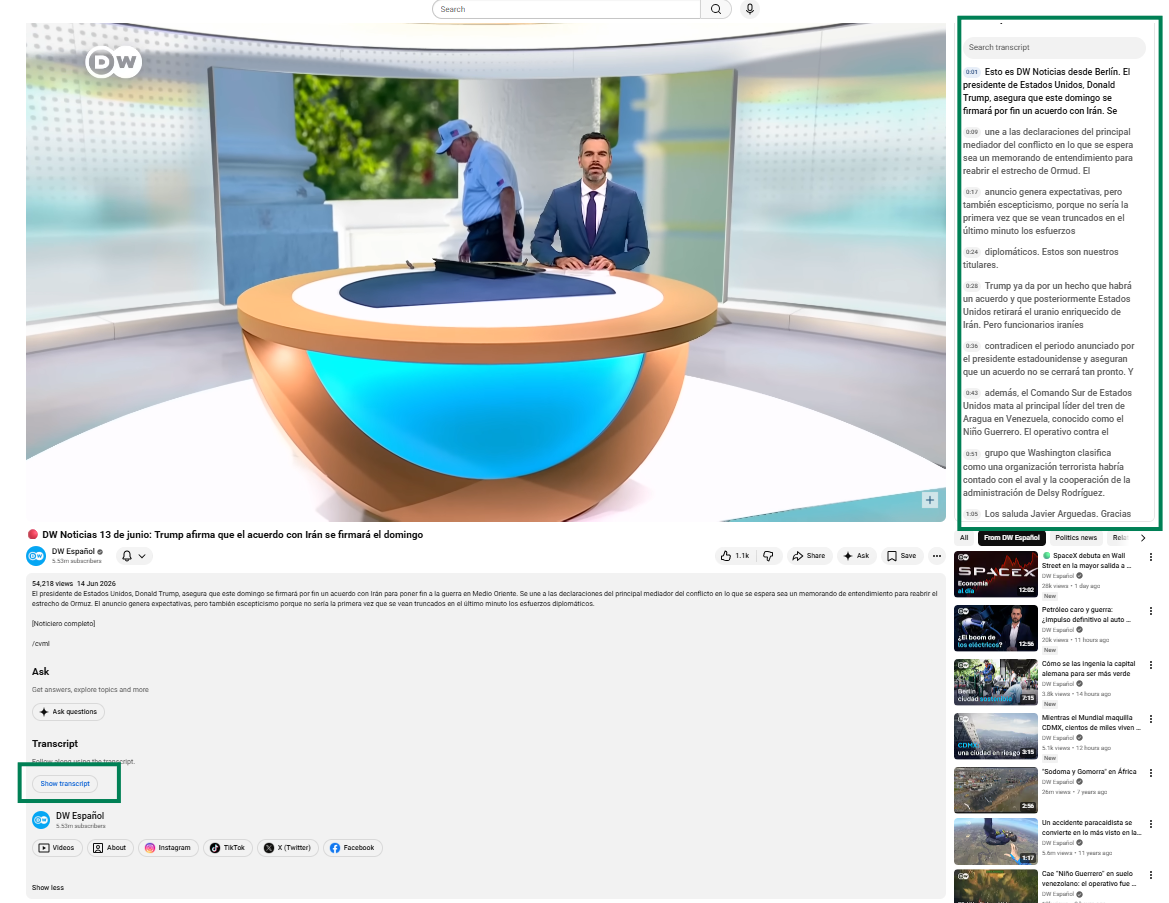Jump to transcript timestamp 0:28

(x=971, y=286)
